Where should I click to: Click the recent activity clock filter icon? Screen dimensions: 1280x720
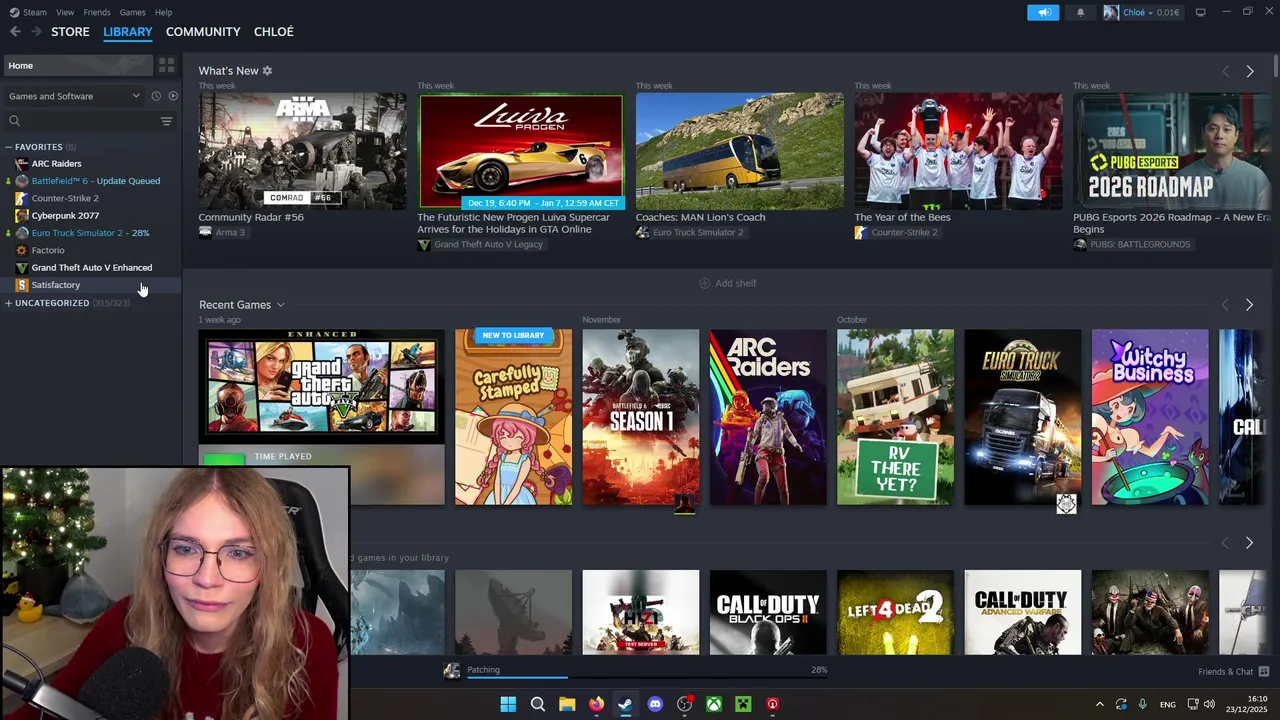pyautogui.click(x=156, y=96)
